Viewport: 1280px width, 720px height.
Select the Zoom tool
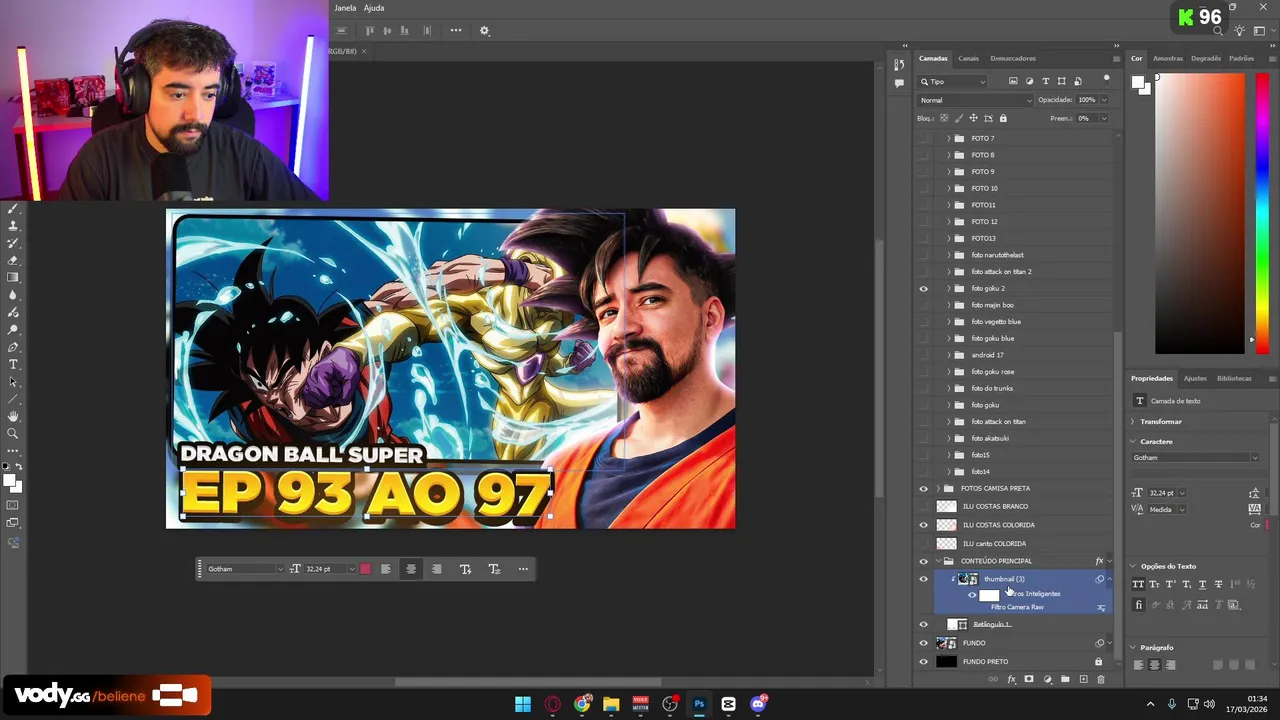click(x=13, y=434)
